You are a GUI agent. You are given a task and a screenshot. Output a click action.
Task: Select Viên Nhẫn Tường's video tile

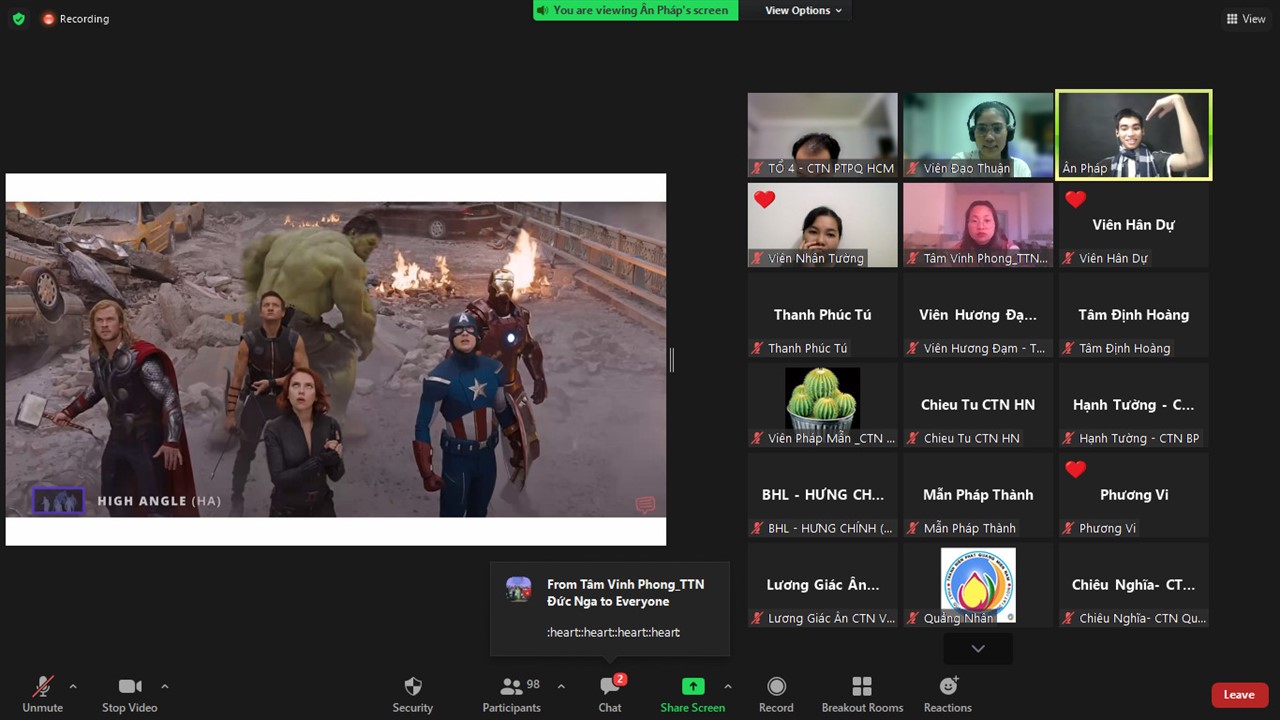click(823, 225)
